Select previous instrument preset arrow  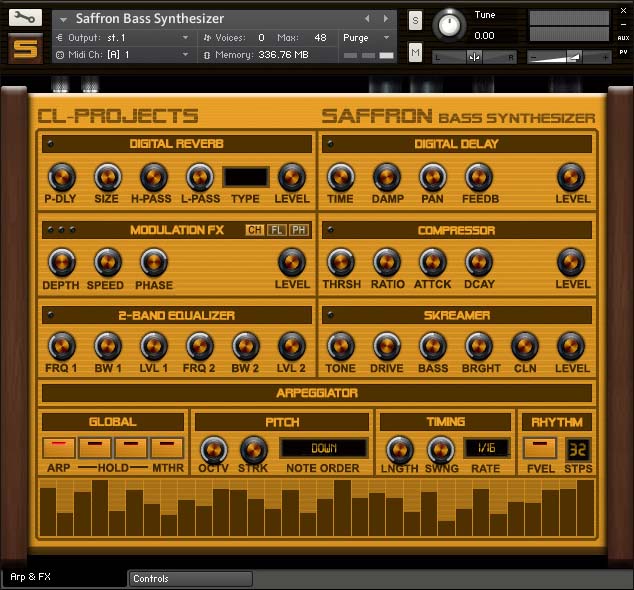click(x=367, y=19)
